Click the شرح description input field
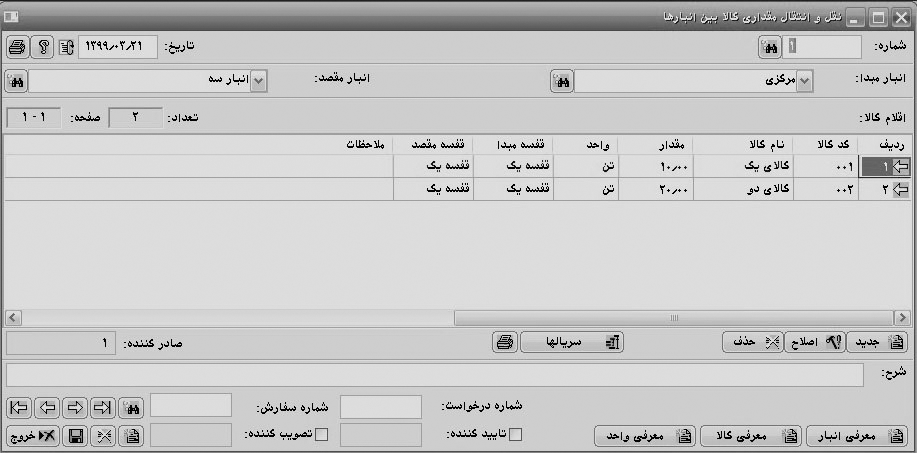Screen dimensions: 917x453 pyautogui.click(x=433, y=374)
